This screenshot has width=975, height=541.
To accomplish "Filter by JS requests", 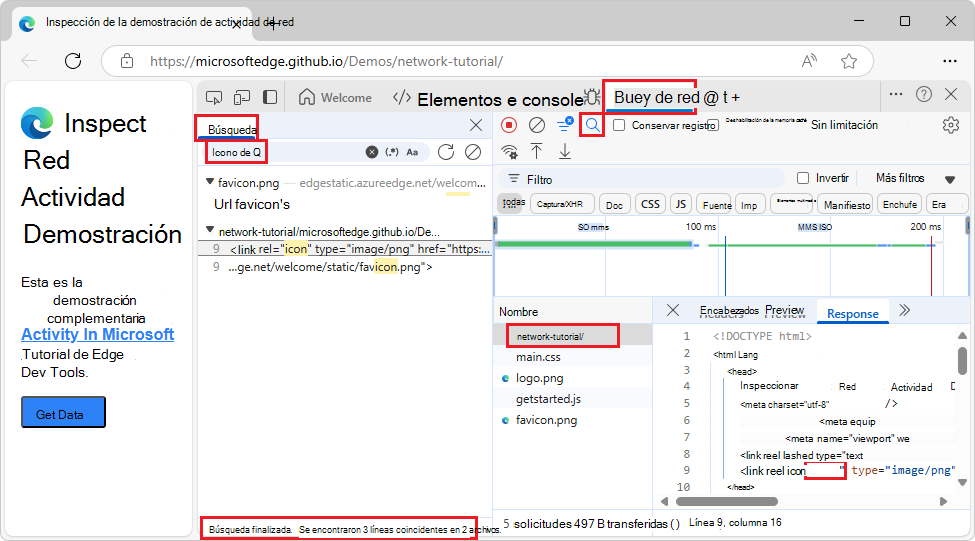I will click(681, 204).
